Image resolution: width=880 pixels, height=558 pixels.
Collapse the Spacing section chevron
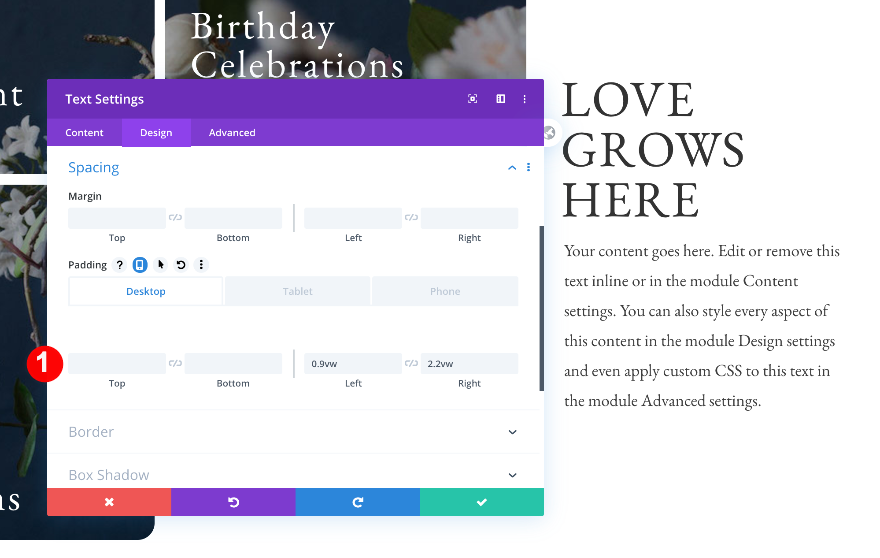click(512, 167)
